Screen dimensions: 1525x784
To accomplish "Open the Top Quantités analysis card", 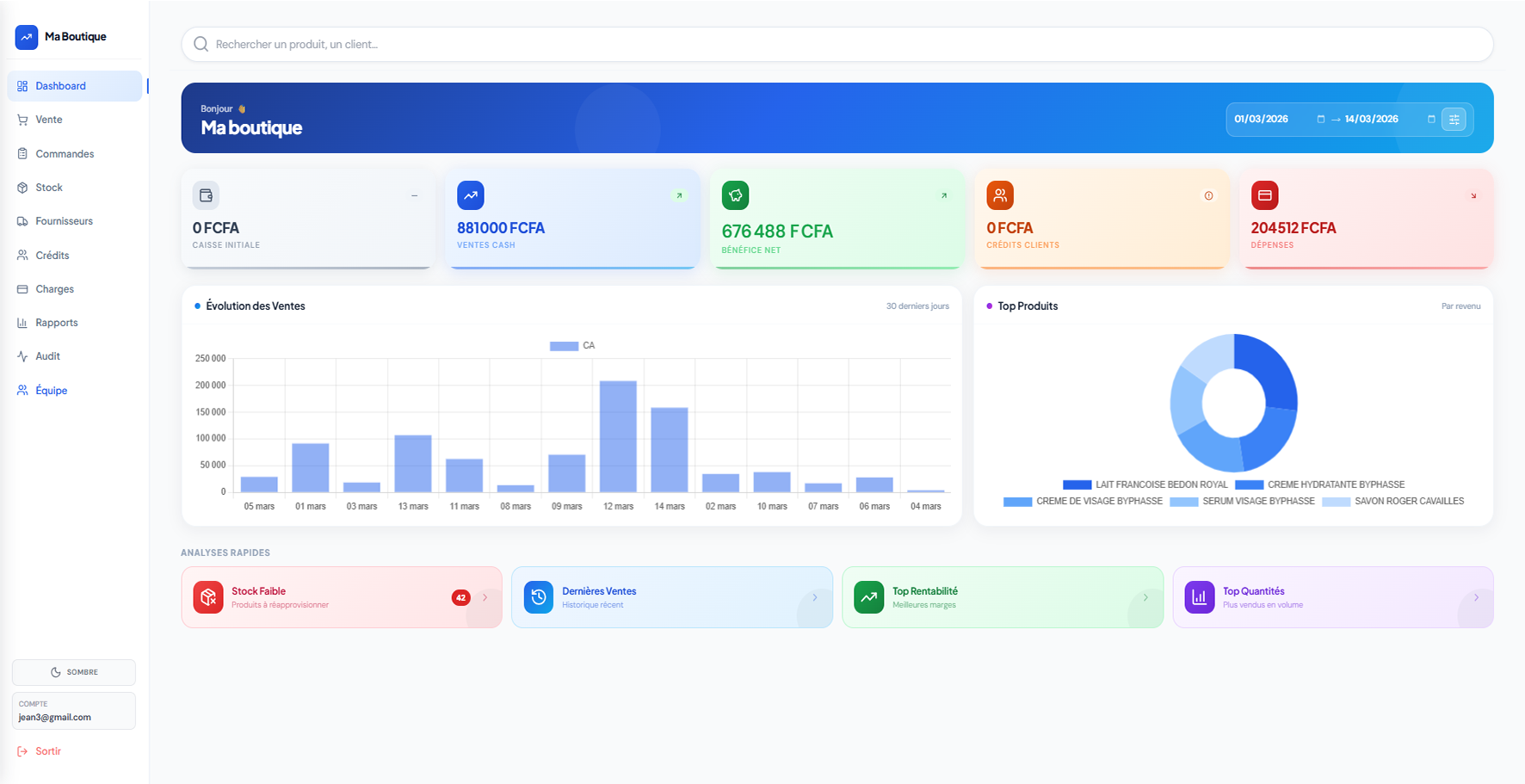I will pos(1332,597).
